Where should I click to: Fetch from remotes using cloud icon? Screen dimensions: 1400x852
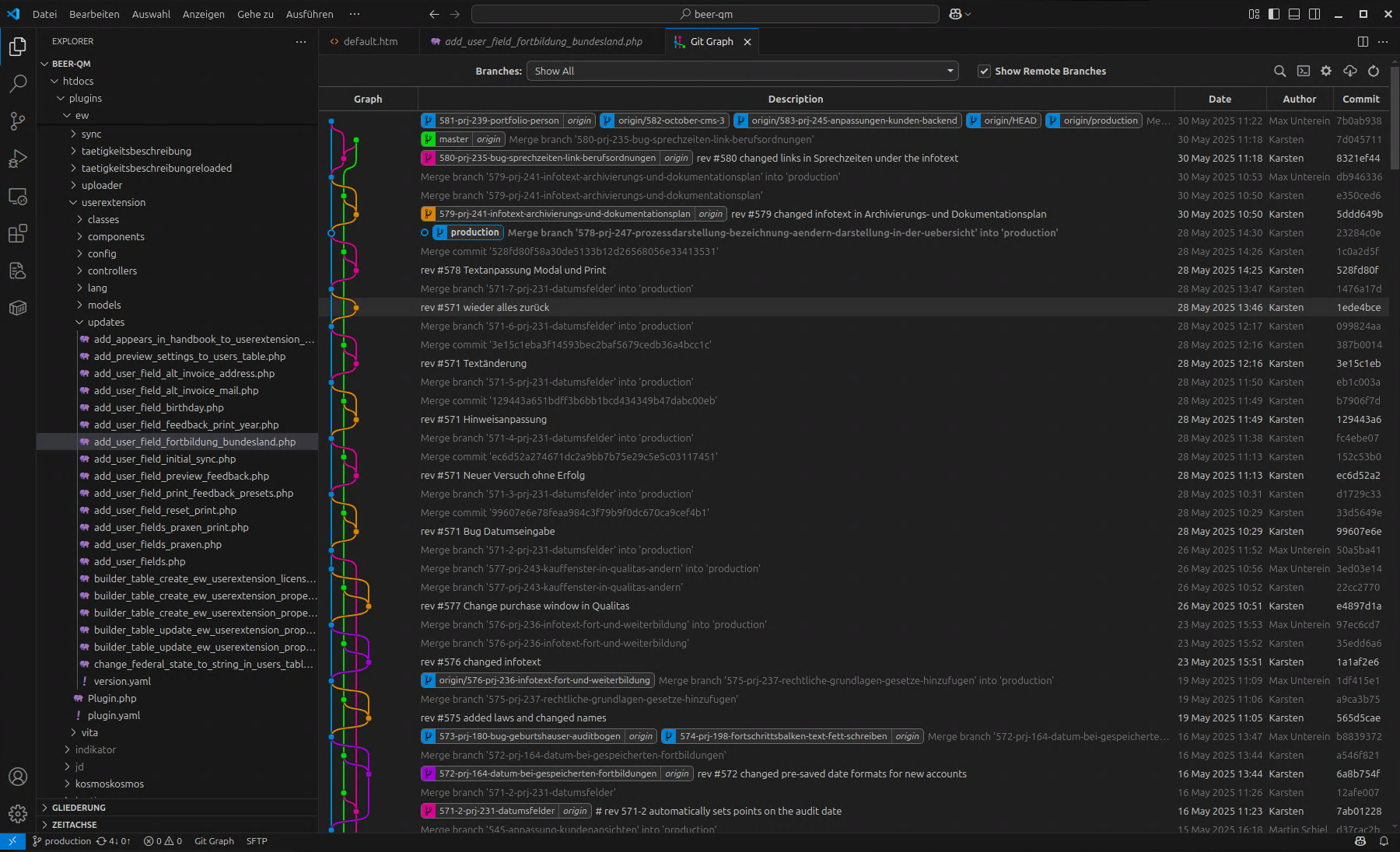tap(1350, 72)
